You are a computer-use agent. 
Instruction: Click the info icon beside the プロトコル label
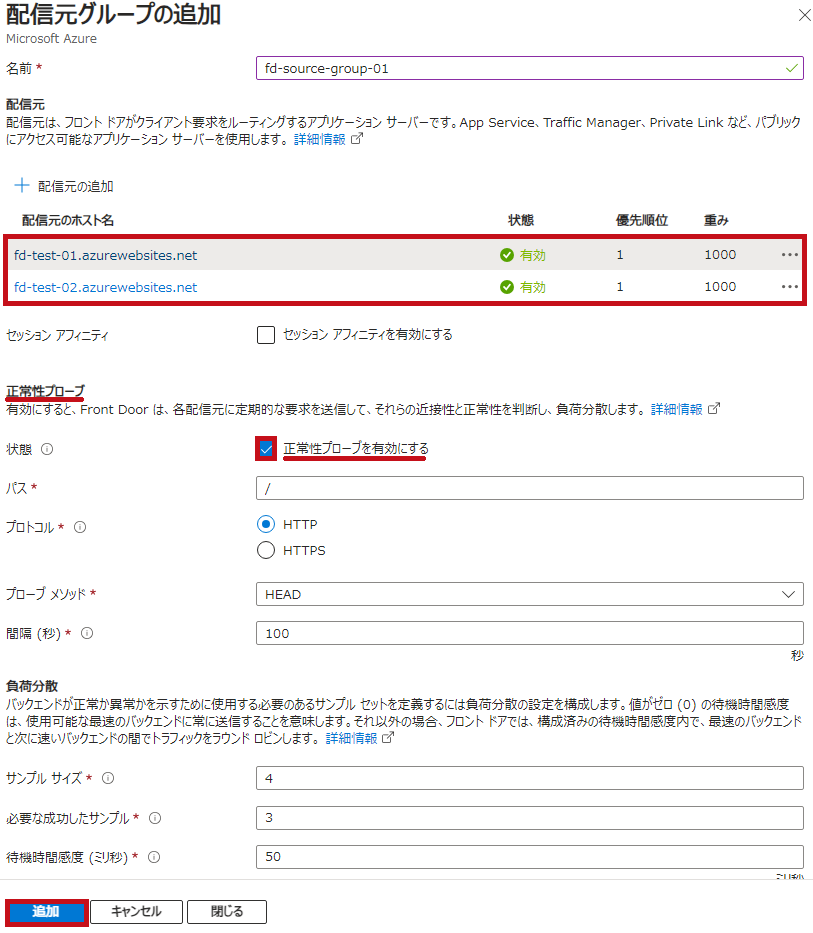80,527
